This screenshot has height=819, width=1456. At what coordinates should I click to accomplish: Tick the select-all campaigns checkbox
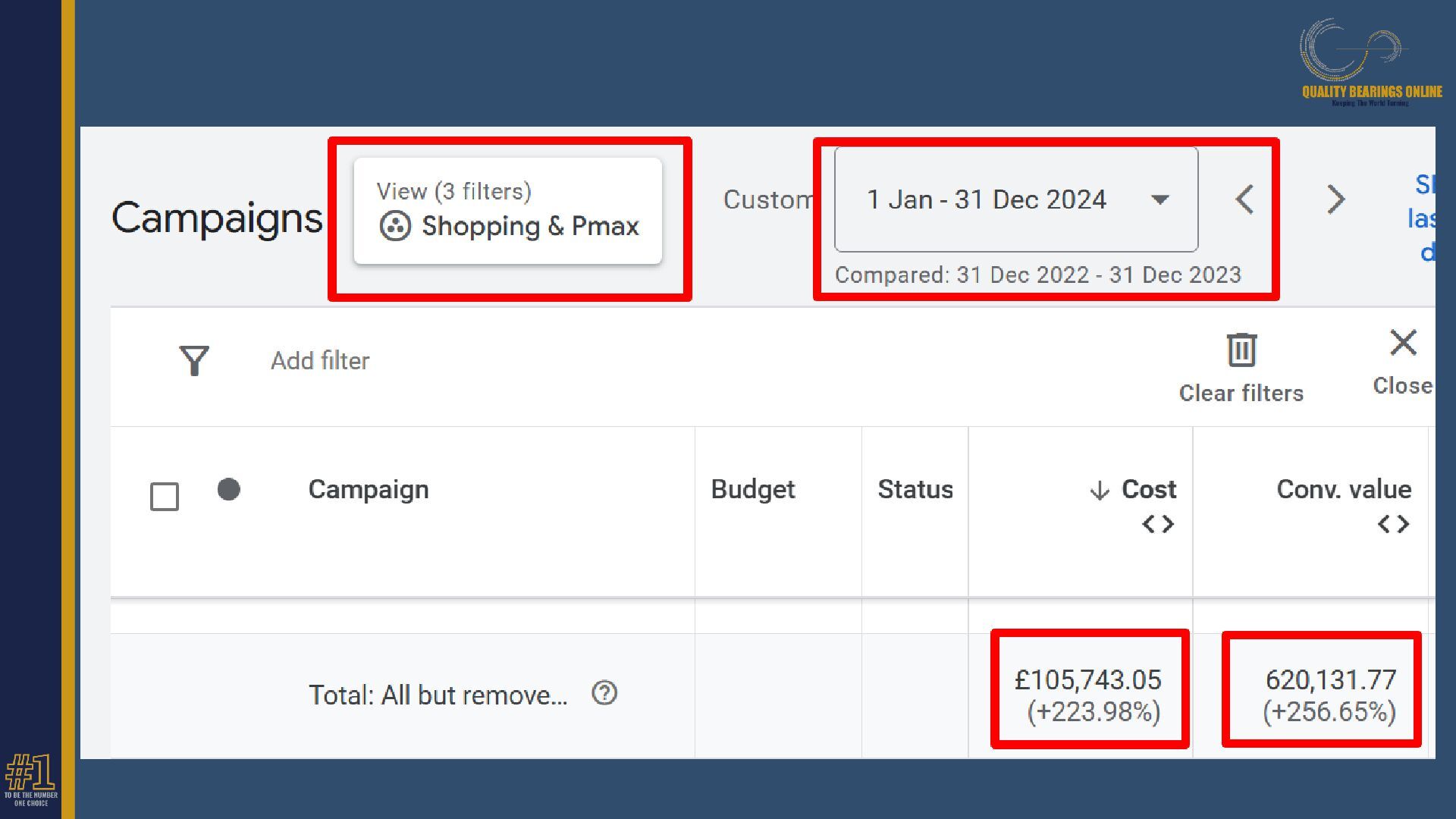(165, 497)
